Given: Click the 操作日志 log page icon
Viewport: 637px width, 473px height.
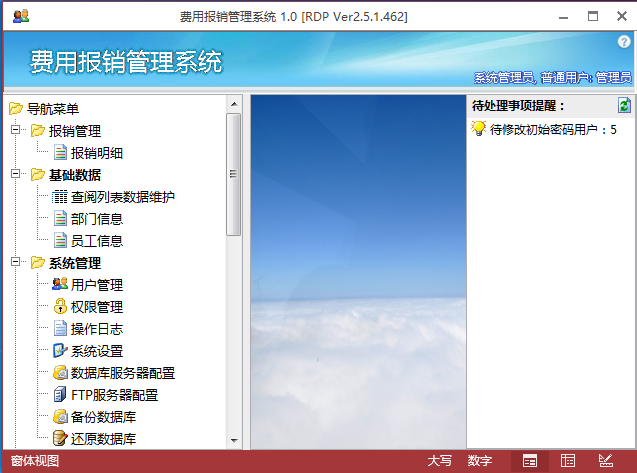Looking at the screenshot, I should (x=60, y=328).
